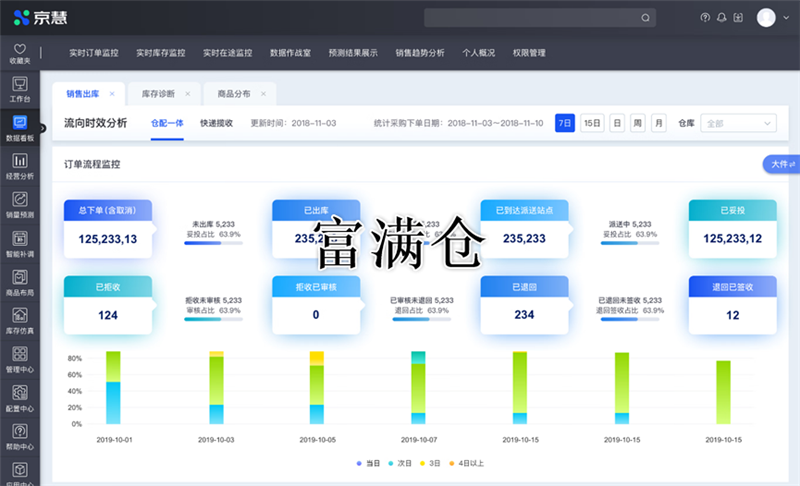800x486 pixels.
Task: Close the 库存诊断 tab
Action: pos(188,94)
